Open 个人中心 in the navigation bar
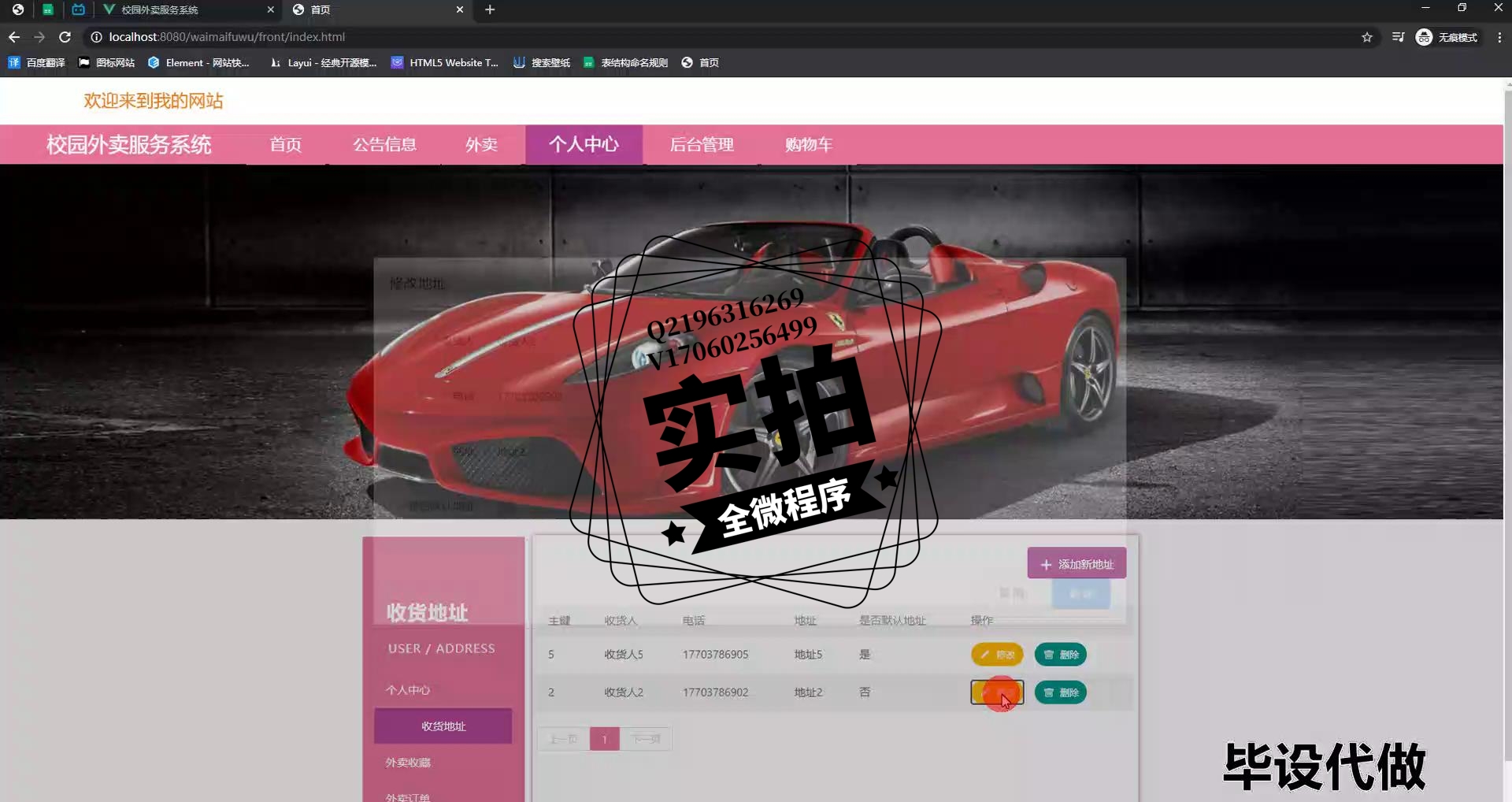This screenshot has height=802, width=1512. [584, 144]
